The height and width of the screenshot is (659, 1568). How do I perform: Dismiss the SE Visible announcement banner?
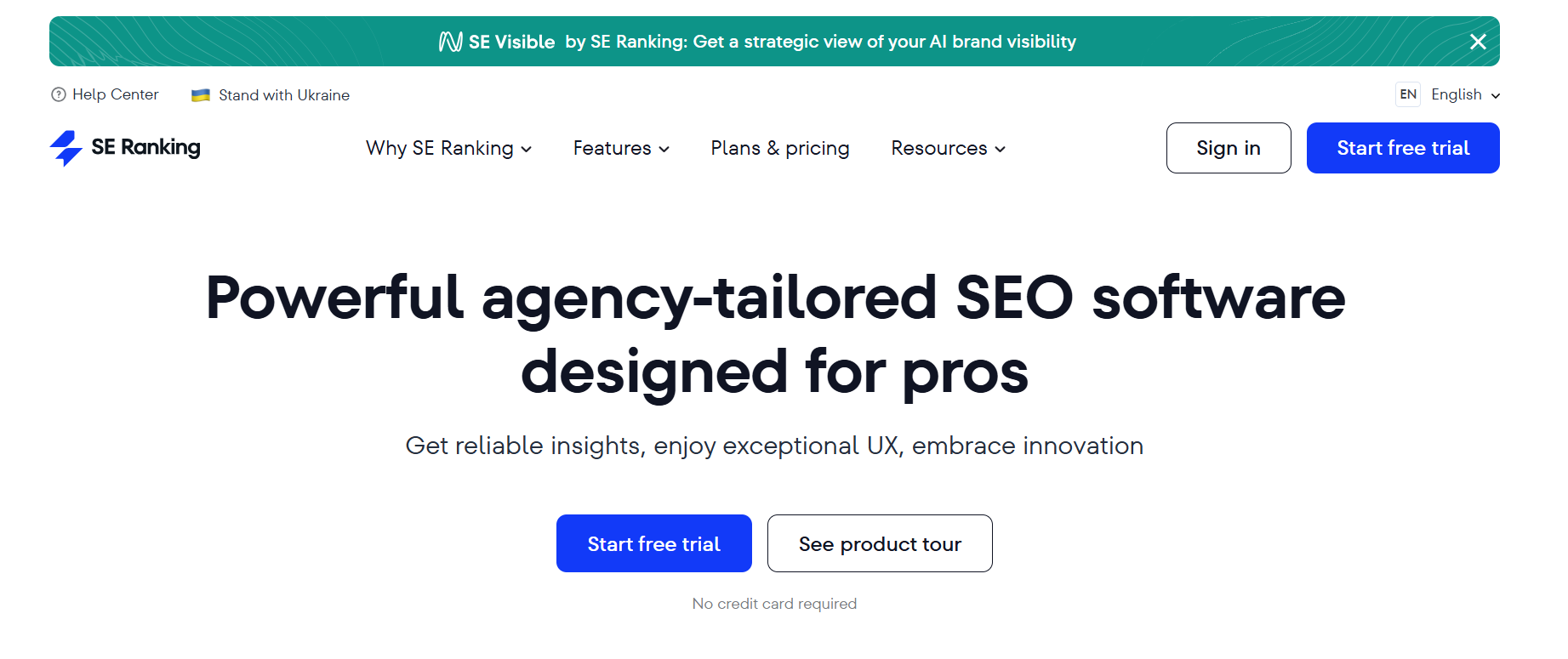coord(1478,41)
